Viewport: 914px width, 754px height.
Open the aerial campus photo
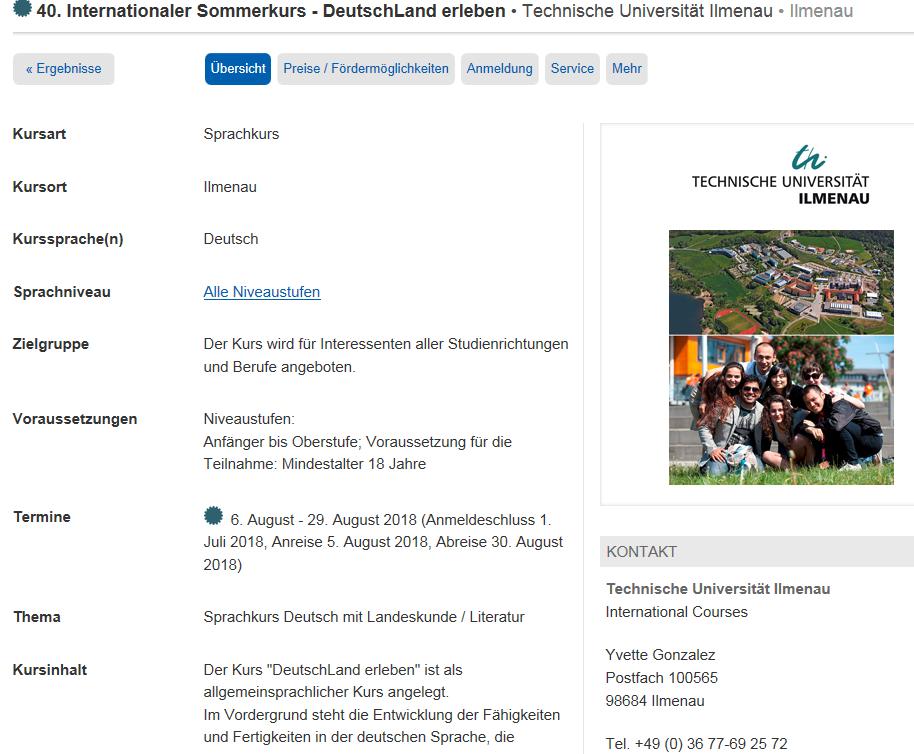pos(781,282)
